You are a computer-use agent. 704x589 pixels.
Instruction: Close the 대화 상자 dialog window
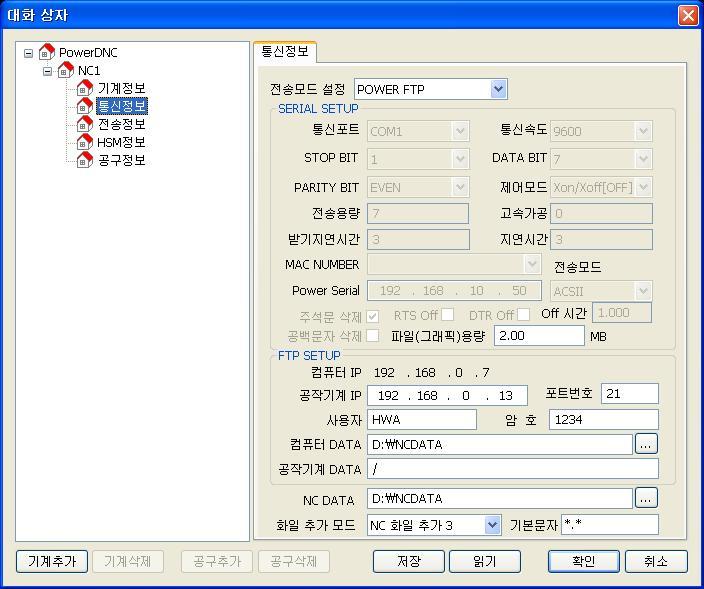coord(688,15)
